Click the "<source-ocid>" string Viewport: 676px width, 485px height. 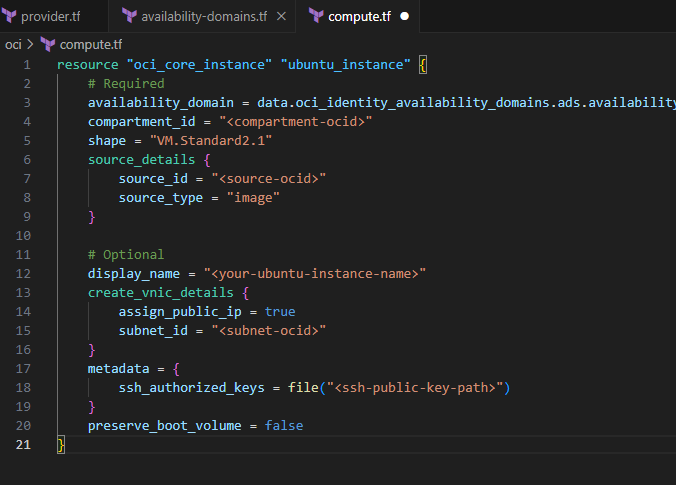pos(269,178)
